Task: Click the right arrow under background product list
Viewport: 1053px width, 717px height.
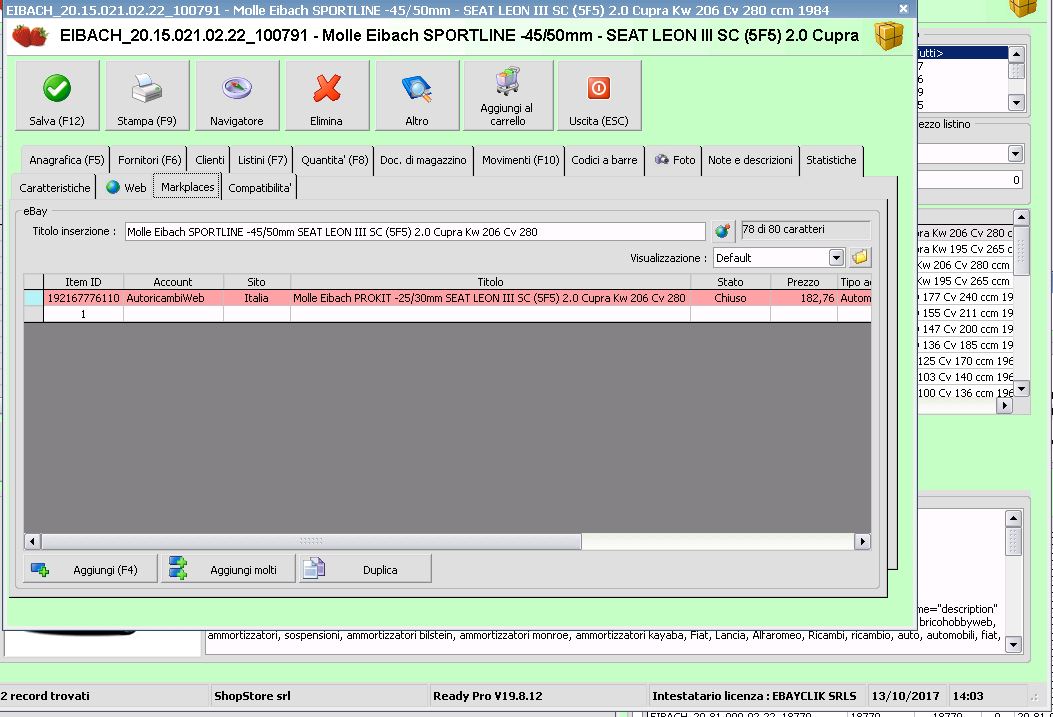Action: pos(1005,405)
